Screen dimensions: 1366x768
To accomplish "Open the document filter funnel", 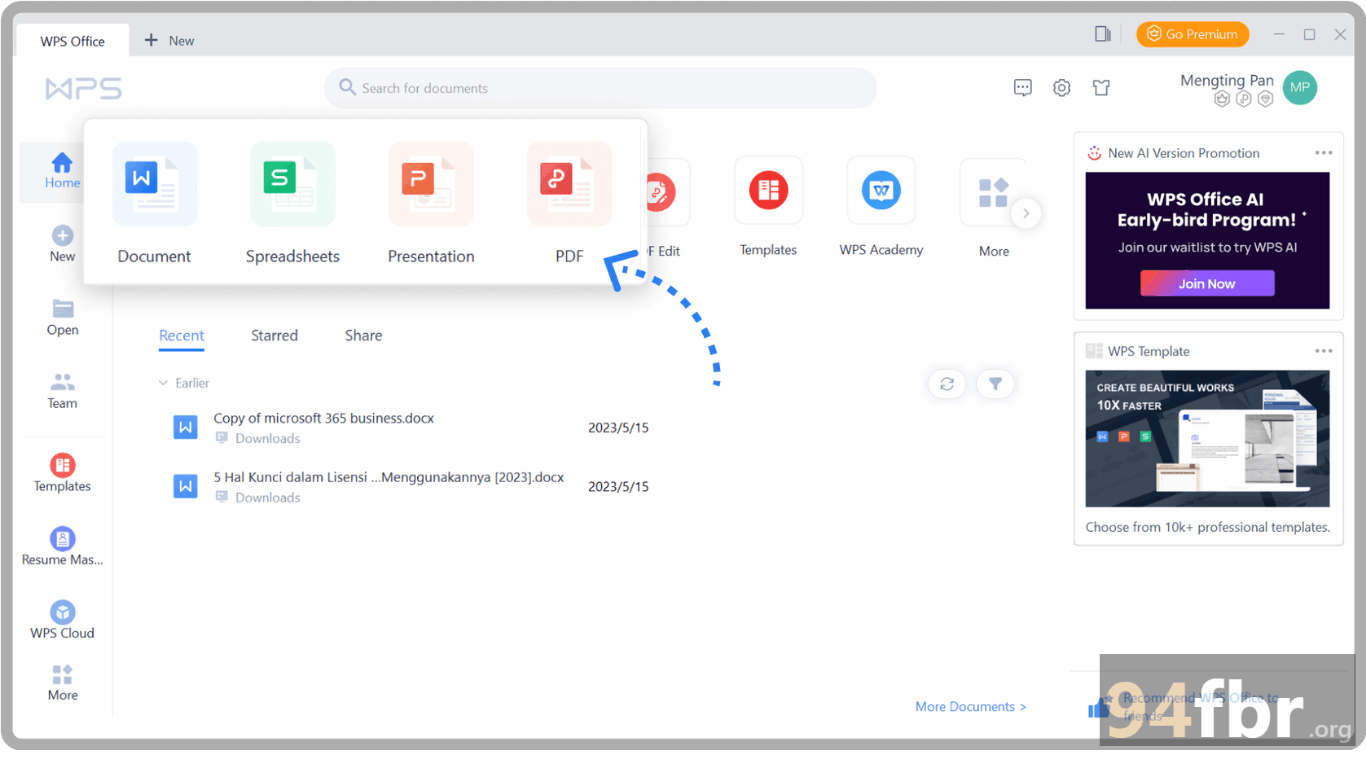I will coord(995,384).
